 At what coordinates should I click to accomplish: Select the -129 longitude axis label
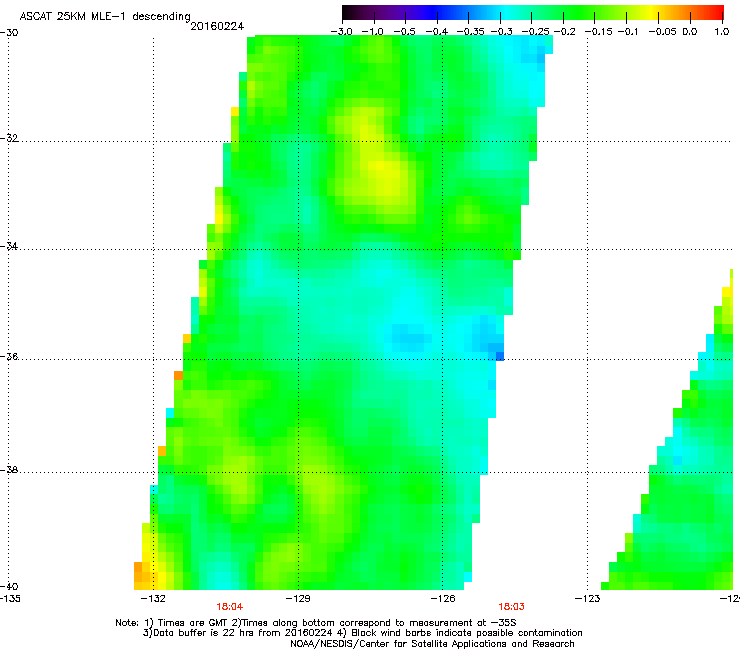pyautogui.click(x=298, y=599)
